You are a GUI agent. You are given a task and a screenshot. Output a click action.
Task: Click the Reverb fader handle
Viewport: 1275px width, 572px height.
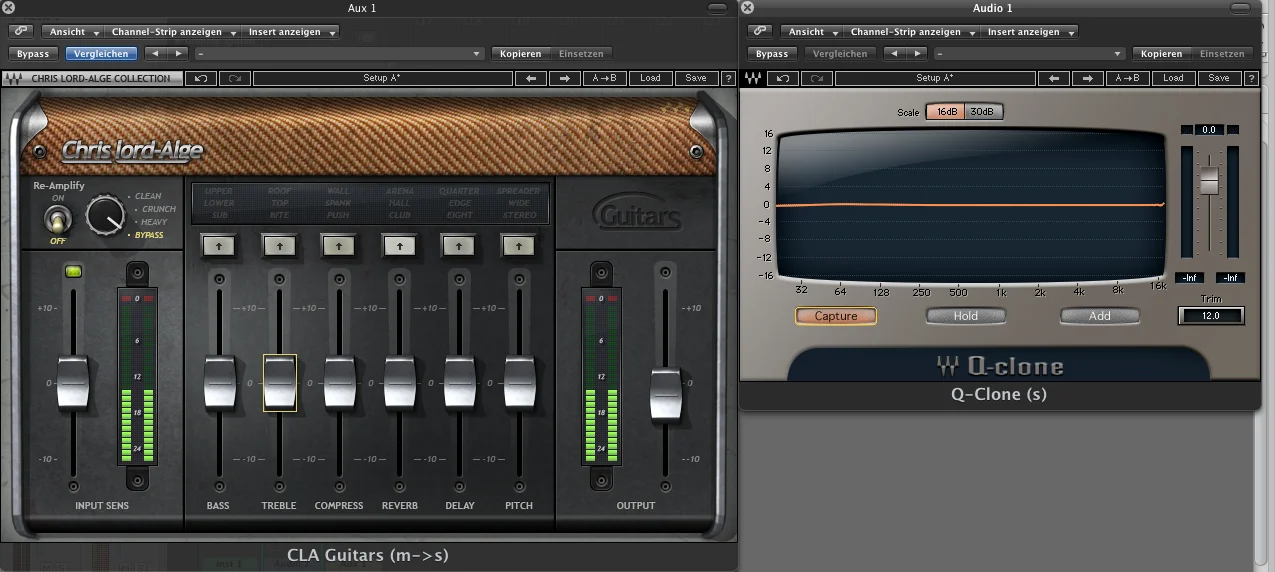(x=400, y=383)
